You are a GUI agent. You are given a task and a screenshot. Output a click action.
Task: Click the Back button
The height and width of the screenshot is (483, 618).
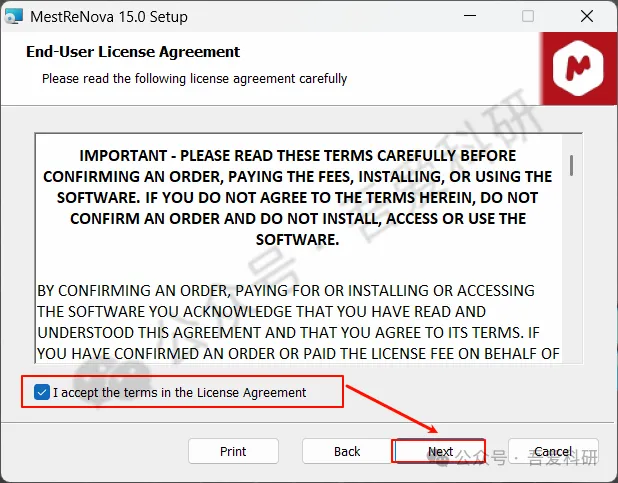[x=347, y=451]
